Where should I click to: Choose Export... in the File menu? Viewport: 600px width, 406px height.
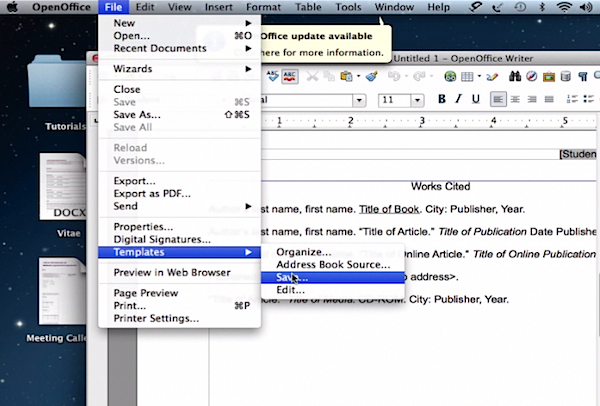click(180, 181)
